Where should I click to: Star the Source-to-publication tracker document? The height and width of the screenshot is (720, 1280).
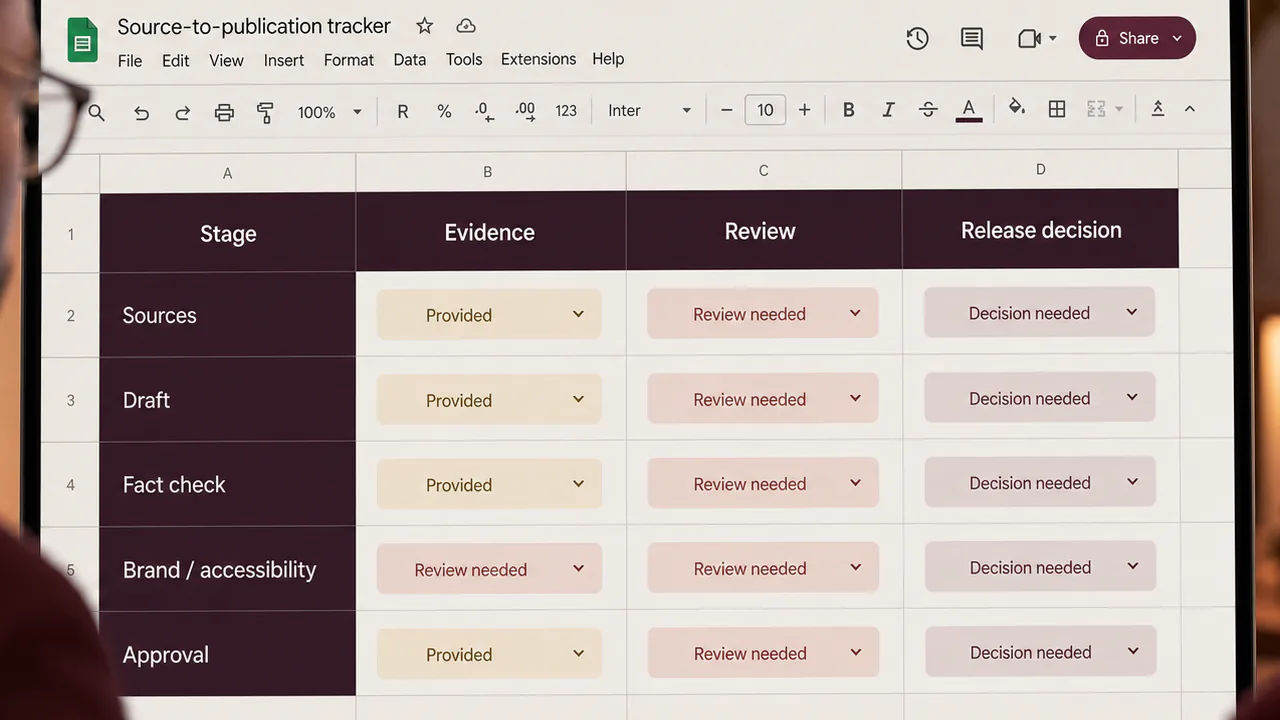pyautogui.click(x=425, y=26)
